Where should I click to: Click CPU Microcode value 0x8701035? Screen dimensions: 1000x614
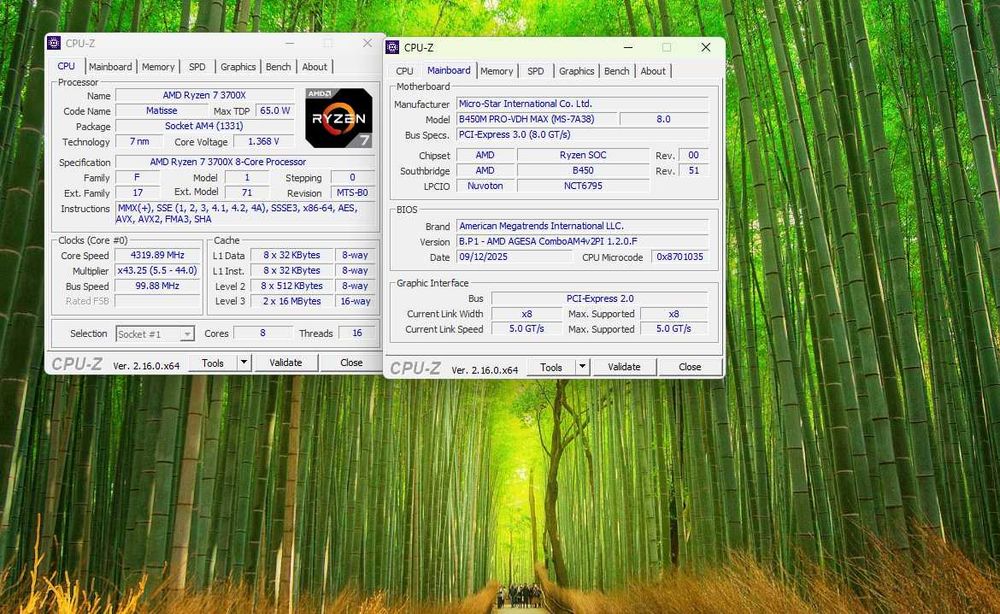[x=680, y=257]
